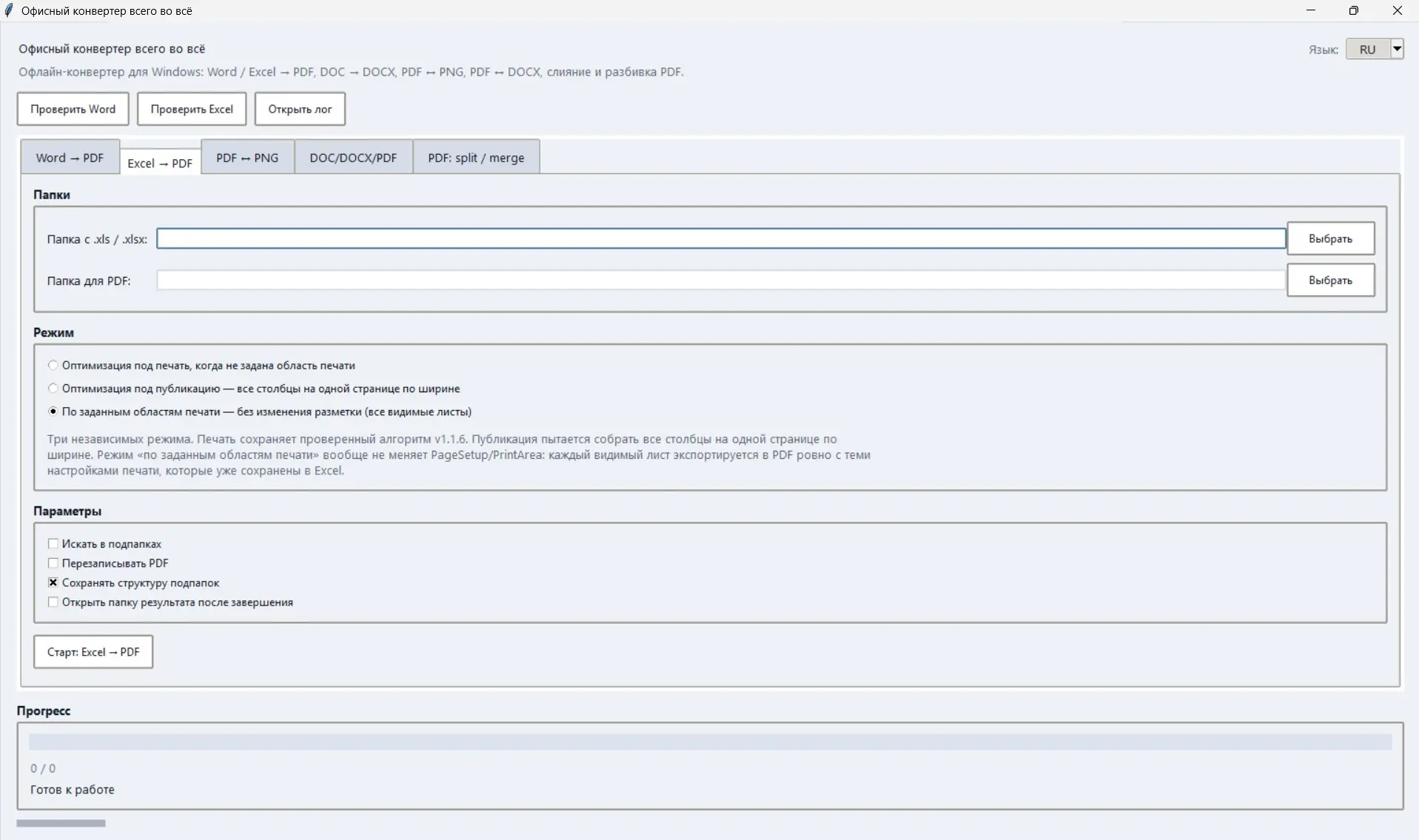
Task: Click the horizontal scrollbar thumb at bottom
Action: click(x=61, y=823)
